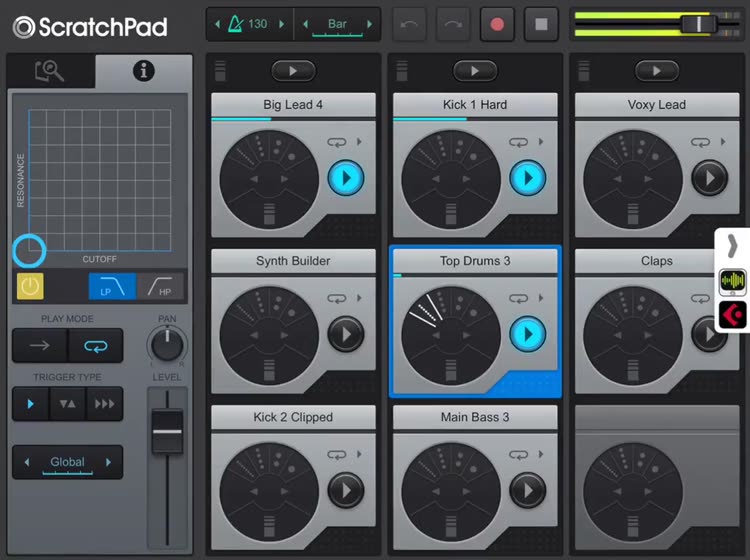The height and width of the screenshot is (560, 750).
Task: Select the Claps pad title
Action: point(657,261)
